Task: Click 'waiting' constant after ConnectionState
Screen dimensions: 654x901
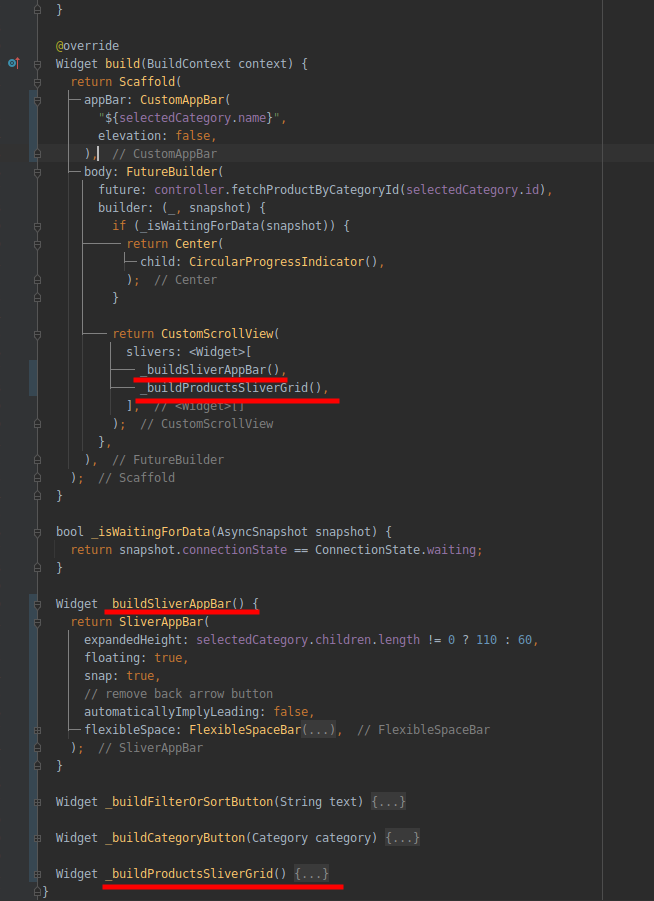Action: [x=451, y=550]
